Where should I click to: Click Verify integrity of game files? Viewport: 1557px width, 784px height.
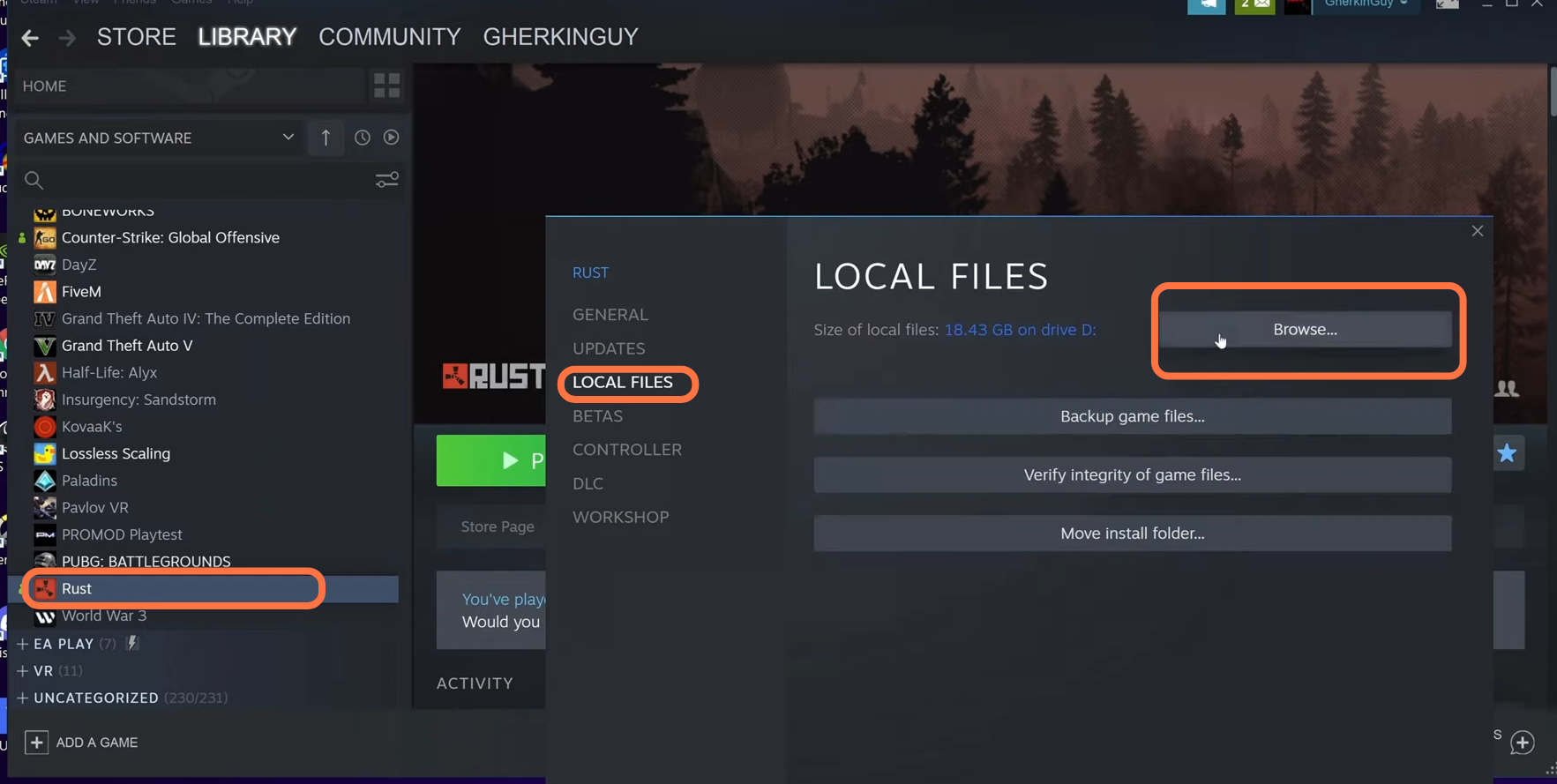[x=1132, y=474]
